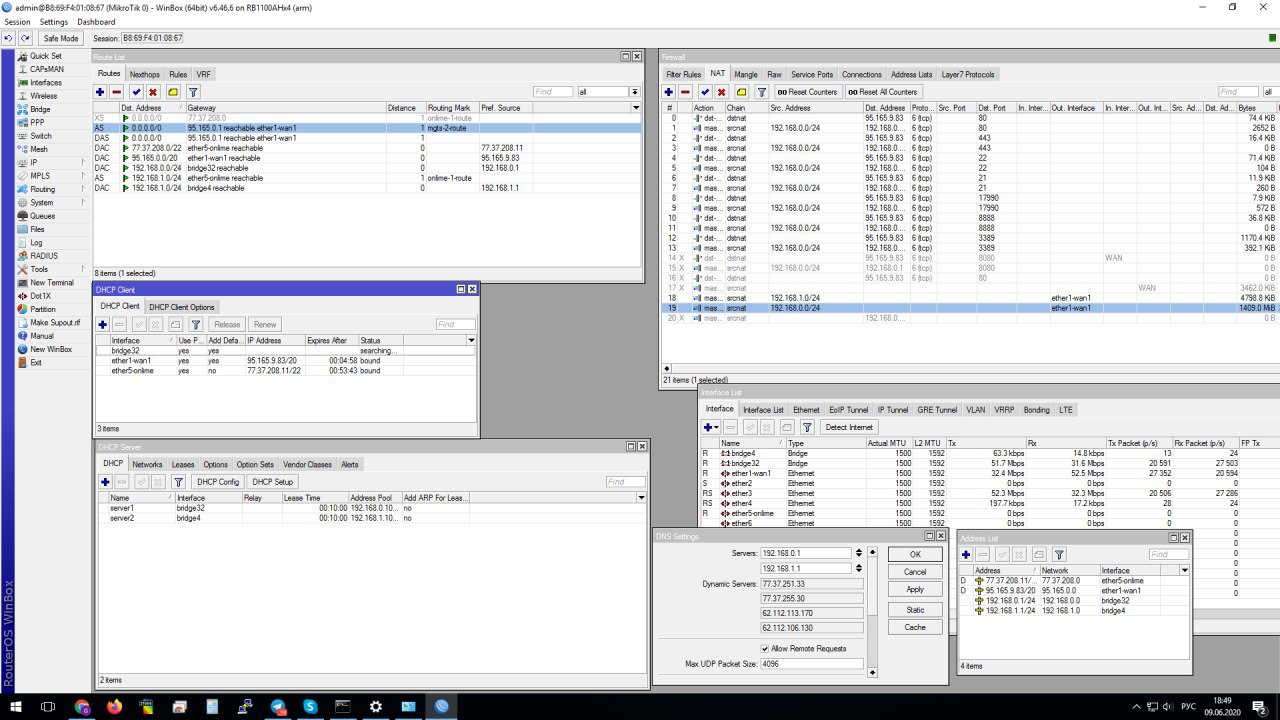The width and height of the screenshot is (1280, 720).
Task: Click the remove (minus) icon in Firewall toolbar
Action: click(685, 92)
